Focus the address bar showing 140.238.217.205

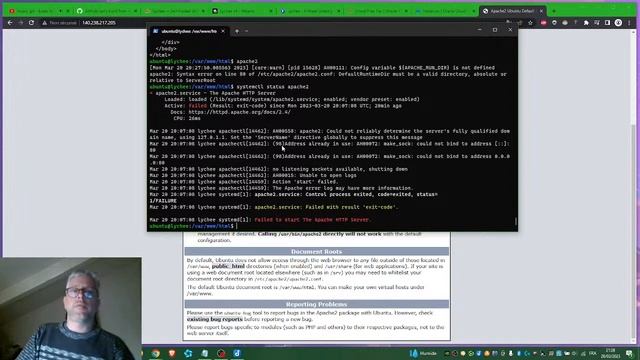point(99,23)
